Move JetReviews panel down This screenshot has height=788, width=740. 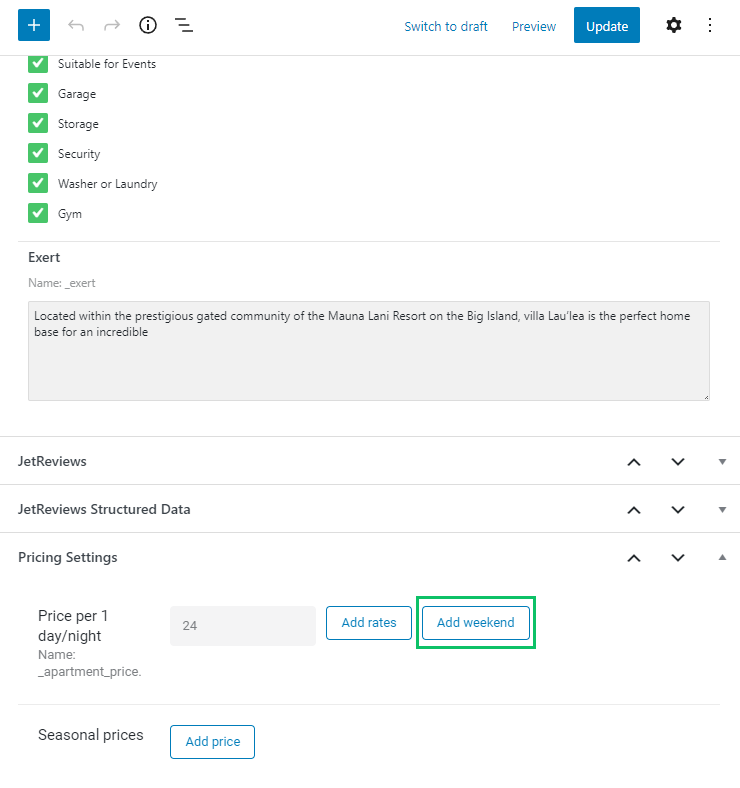pos(678,462)
